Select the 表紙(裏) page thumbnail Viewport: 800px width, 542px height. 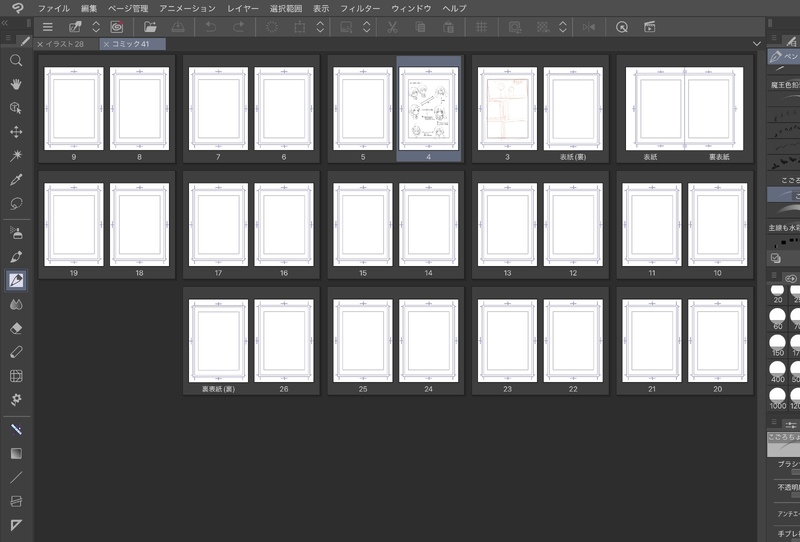click(x=573, y=108)
